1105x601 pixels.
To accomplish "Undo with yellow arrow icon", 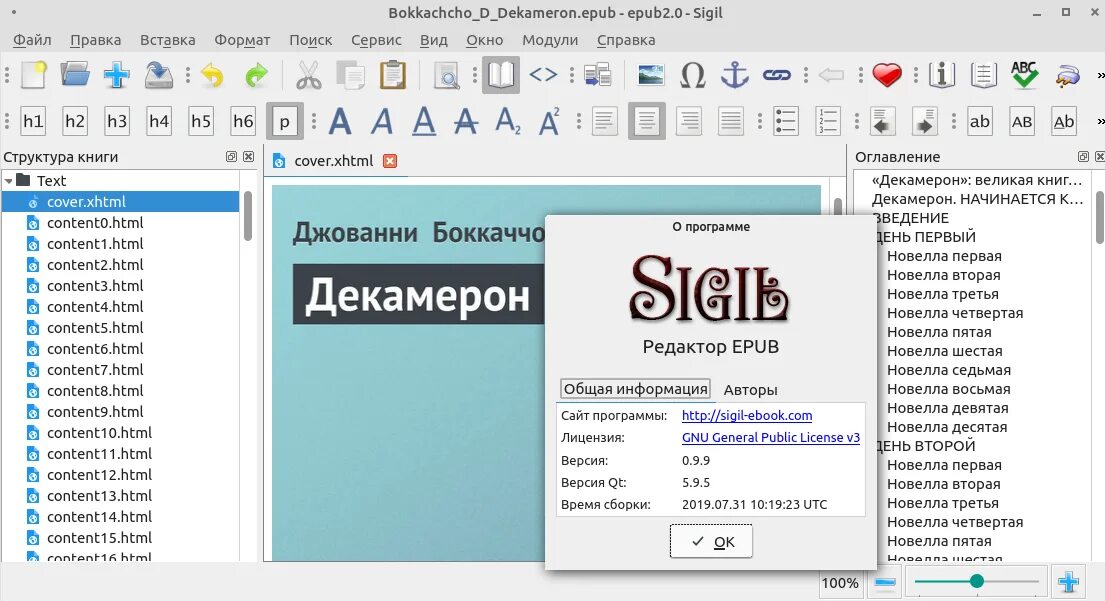I will pos(212,75).
